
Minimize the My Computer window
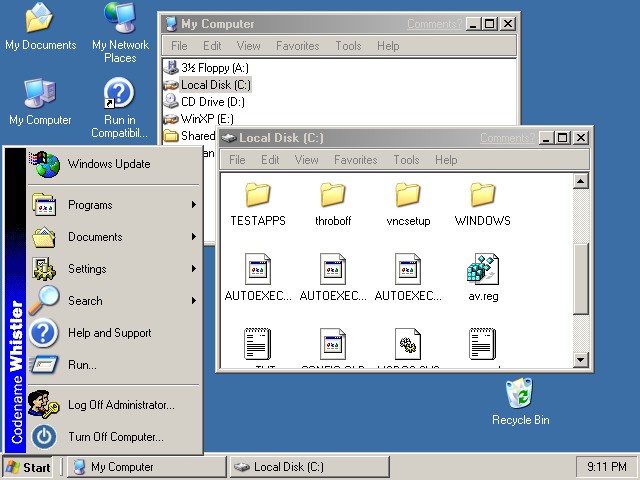(473, 24)
